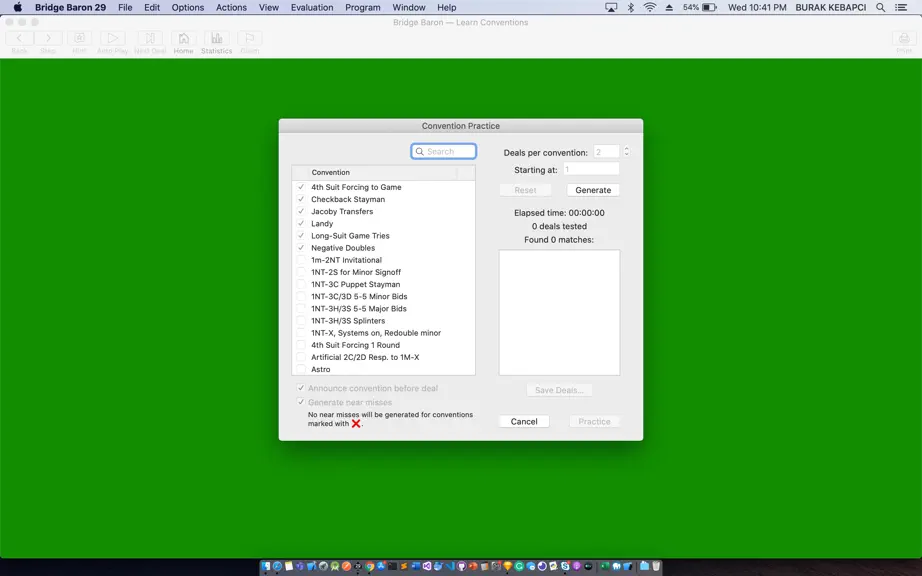This screenshot has height=576, width=922.
Task: Open the Edit menu
Action: 152,7
